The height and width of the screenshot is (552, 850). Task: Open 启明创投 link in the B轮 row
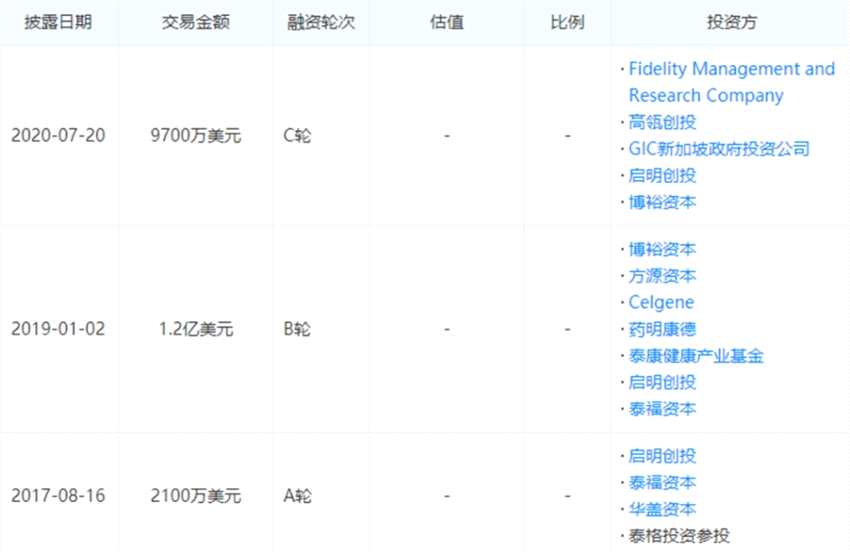(x=662, y=382)
